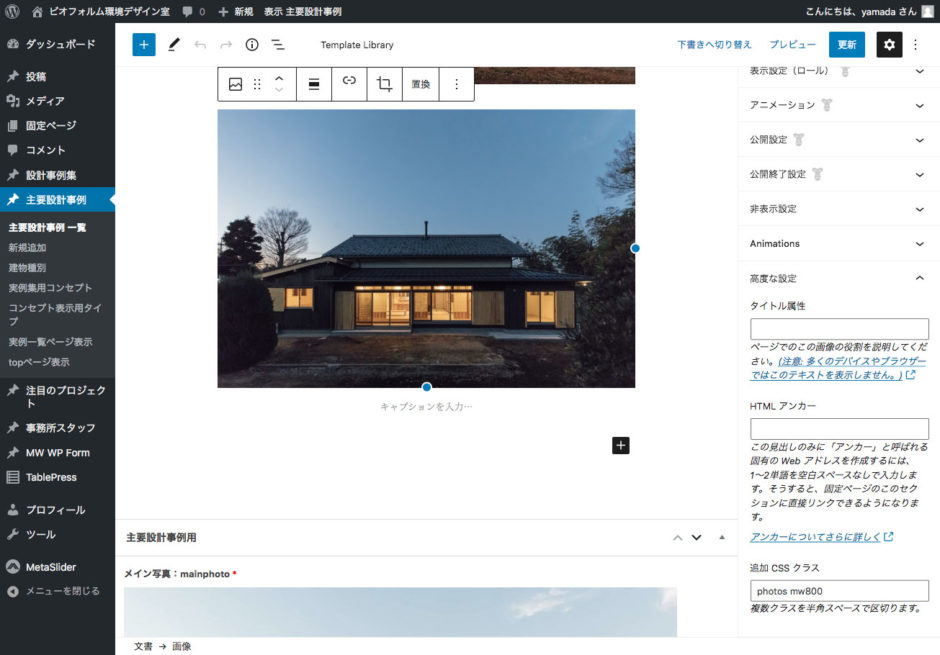Click the image block type icon
This screenshot has height=655, width=940.
[236, 84]
